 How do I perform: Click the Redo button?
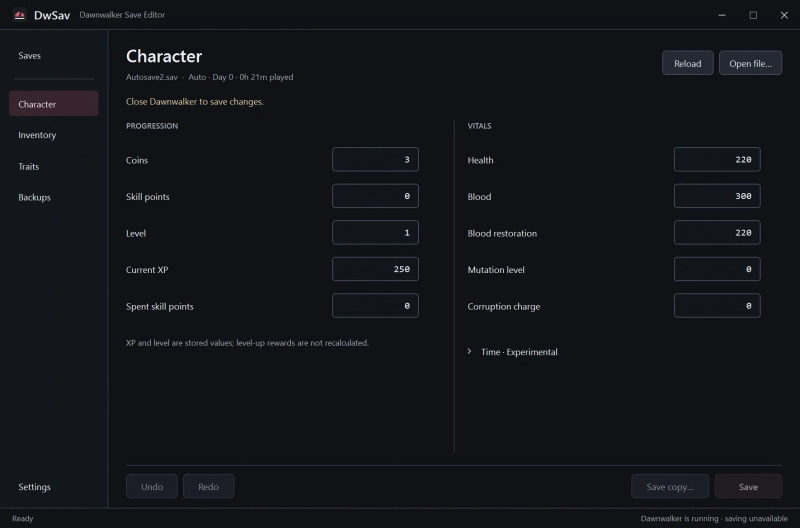coord(209,487)
